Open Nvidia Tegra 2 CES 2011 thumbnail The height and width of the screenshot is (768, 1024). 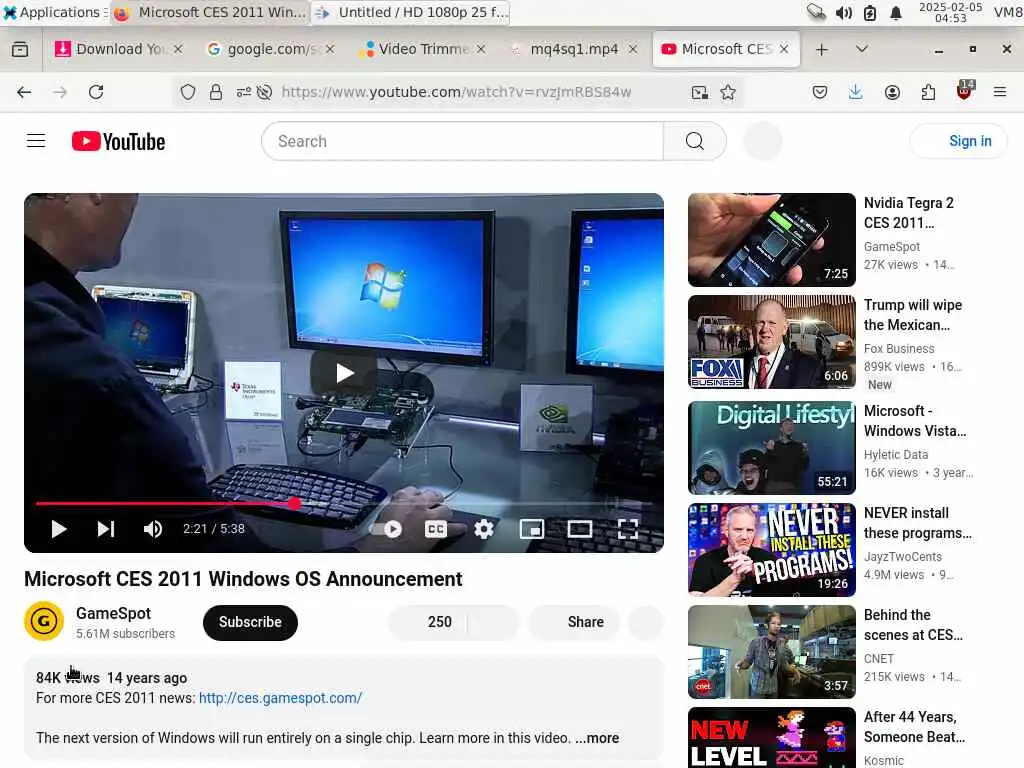click(x=771, y=240)
